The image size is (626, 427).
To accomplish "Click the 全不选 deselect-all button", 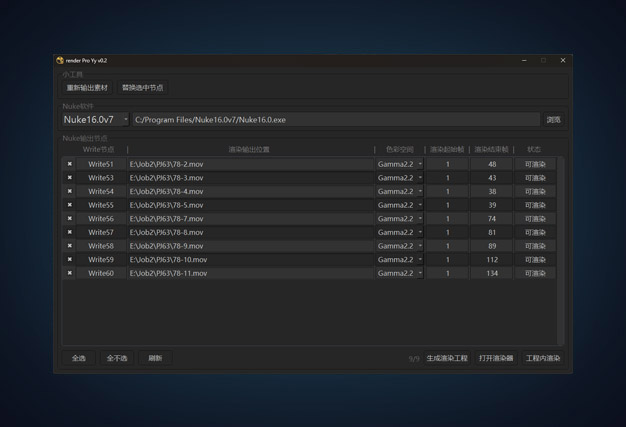I will pyautogui.click(x=117, y=358).
